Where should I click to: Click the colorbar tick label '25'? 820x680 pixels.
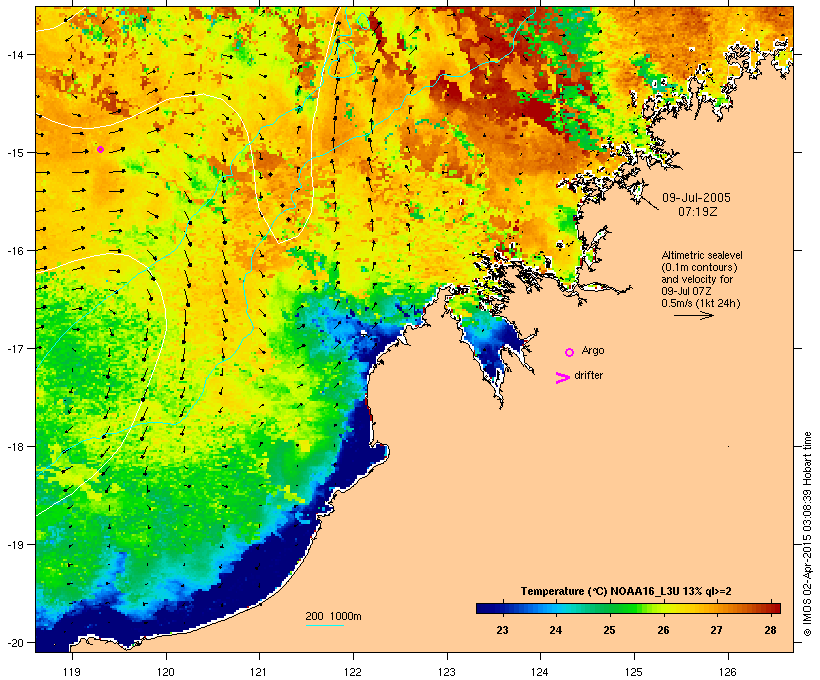(609, 630)
